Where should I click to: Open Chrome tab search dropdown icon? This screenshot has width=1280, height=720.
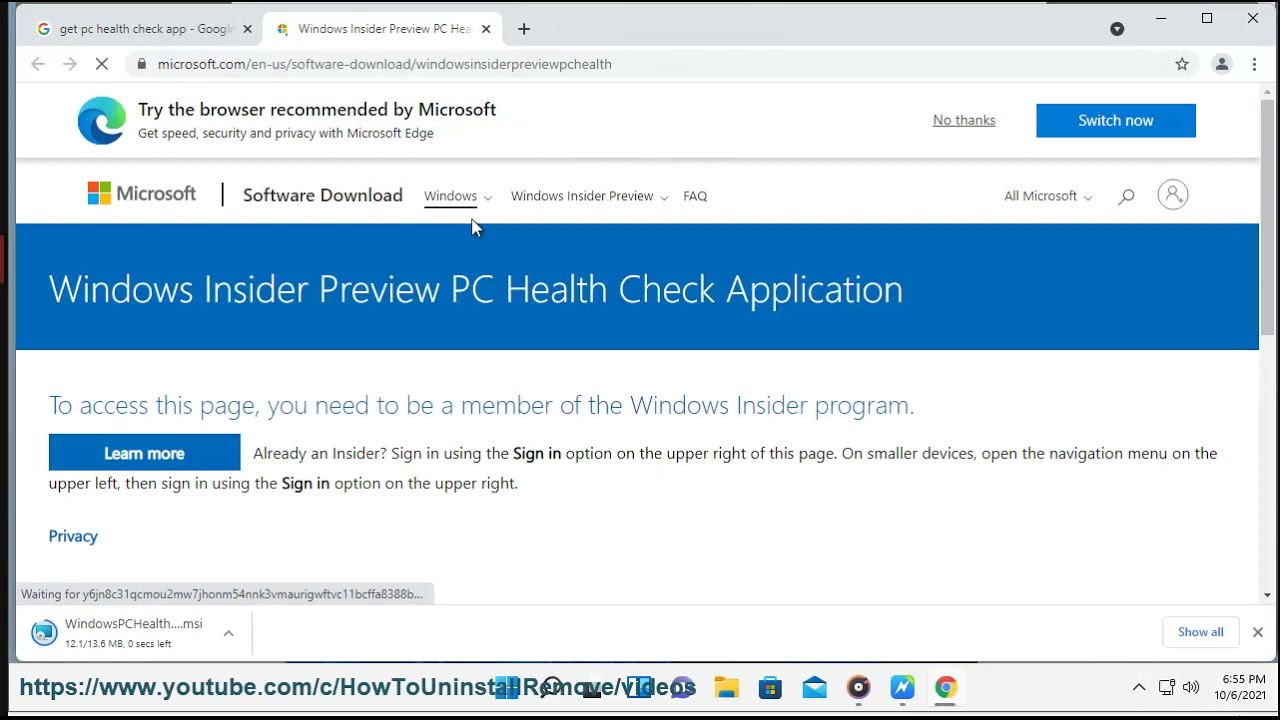click(x=1117, y=29)
